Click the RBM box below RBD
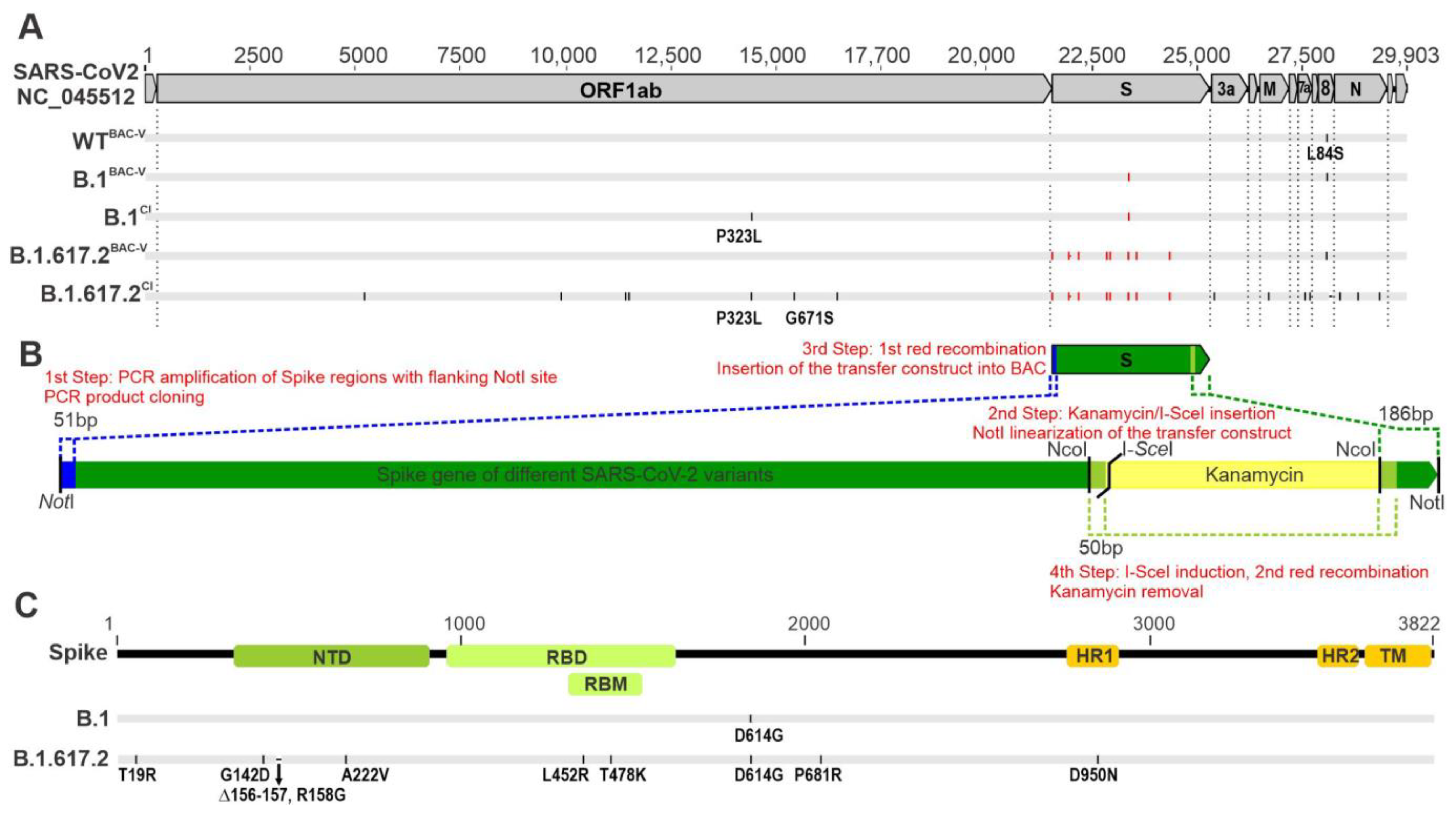The image size is (1456, 814). pos(605,684)
